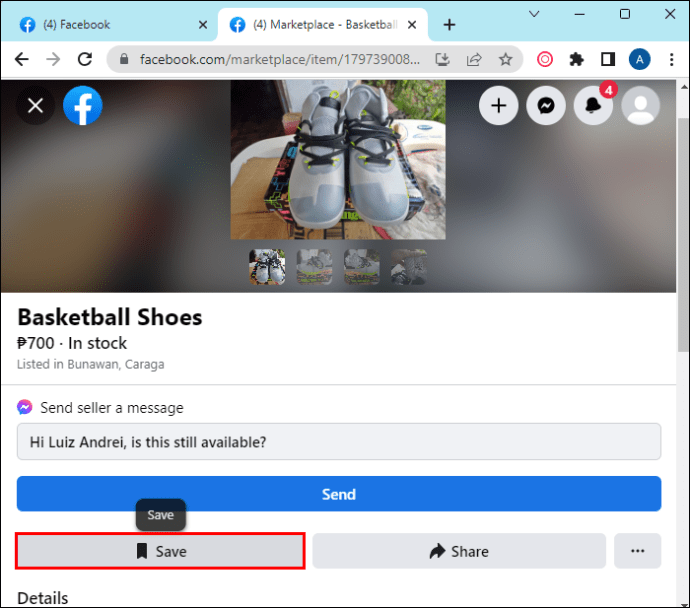This screenshot has width=690, height=608.
Task: Switch to the (4) Facebook tab
Action: click(x=109, y=25)
